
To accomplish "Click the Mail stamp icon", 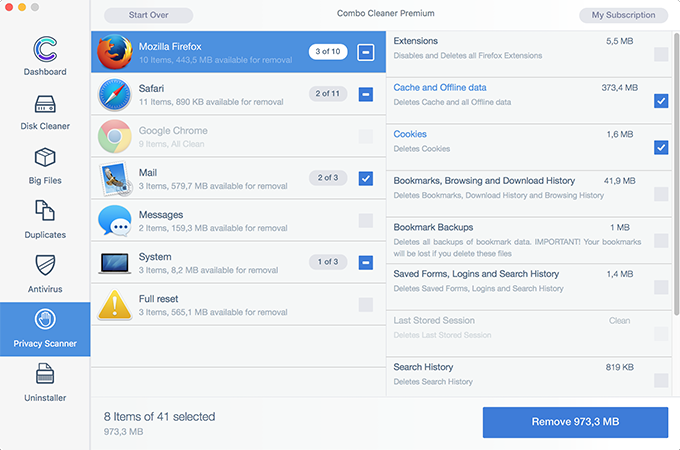I will click(115, 178).
